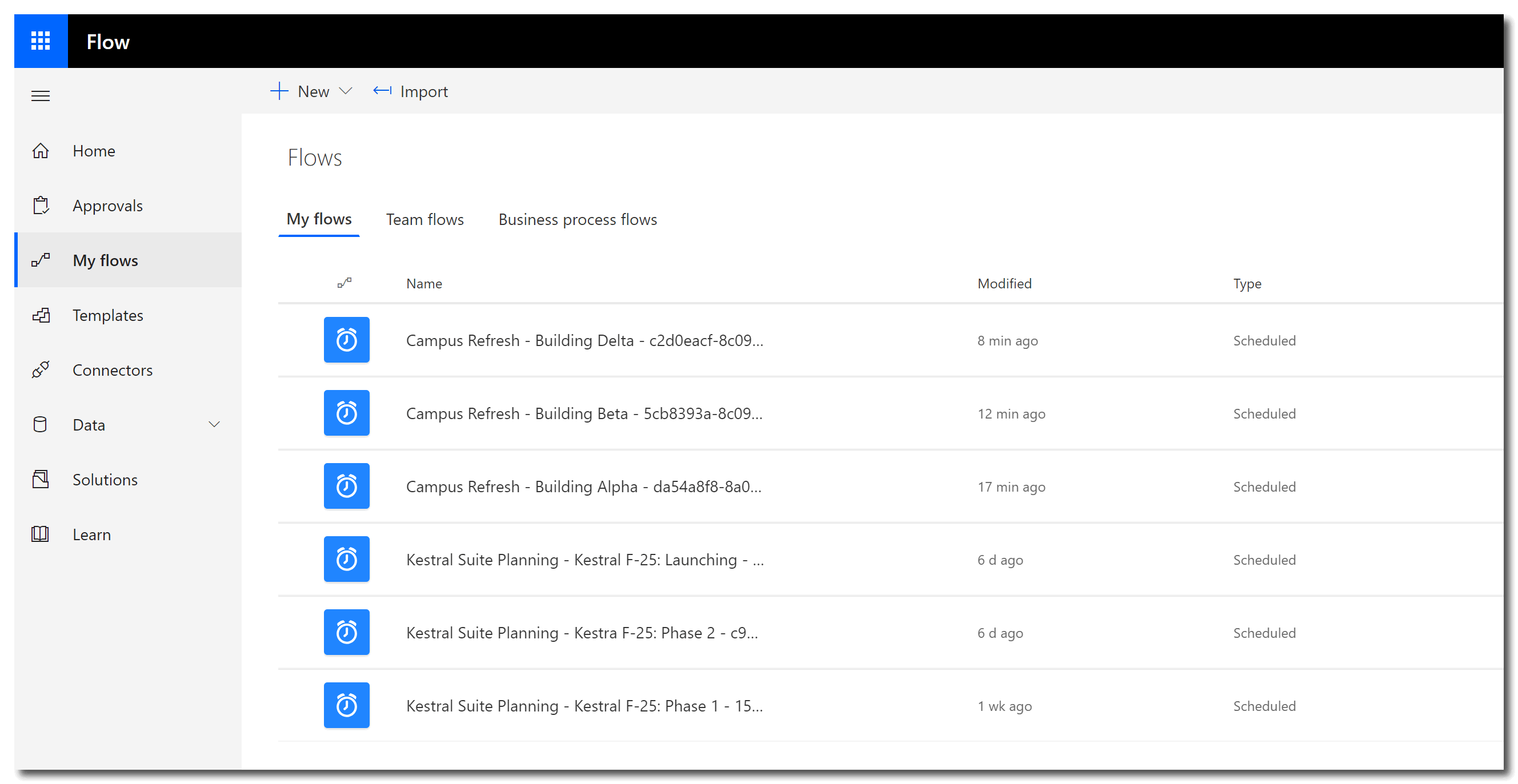This screenshot has height=784, width=1518.
Task: Click '6 d ago' in Phase 2 row
Action: click(1000, 633)
